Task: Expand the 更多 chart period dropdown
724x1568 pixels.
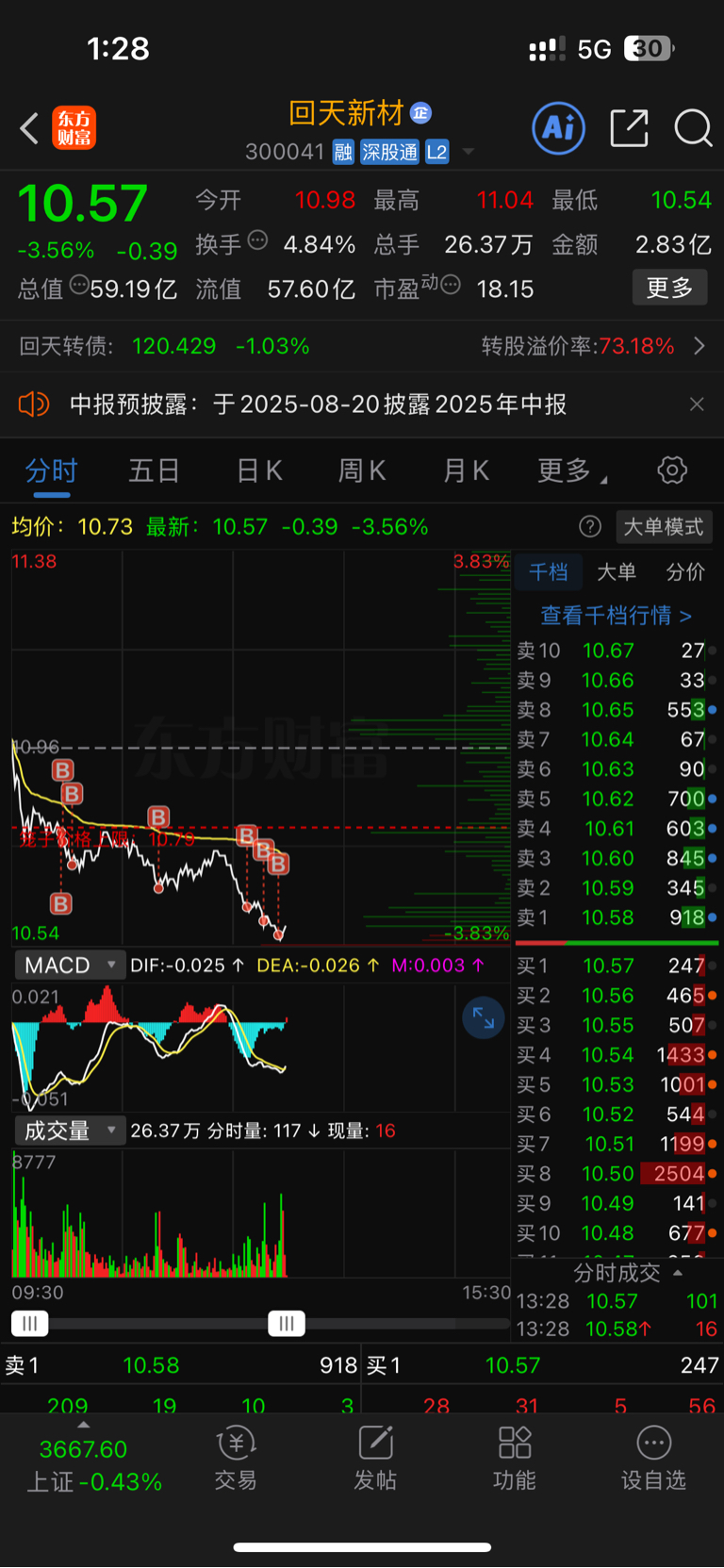Action: (572, 470)
